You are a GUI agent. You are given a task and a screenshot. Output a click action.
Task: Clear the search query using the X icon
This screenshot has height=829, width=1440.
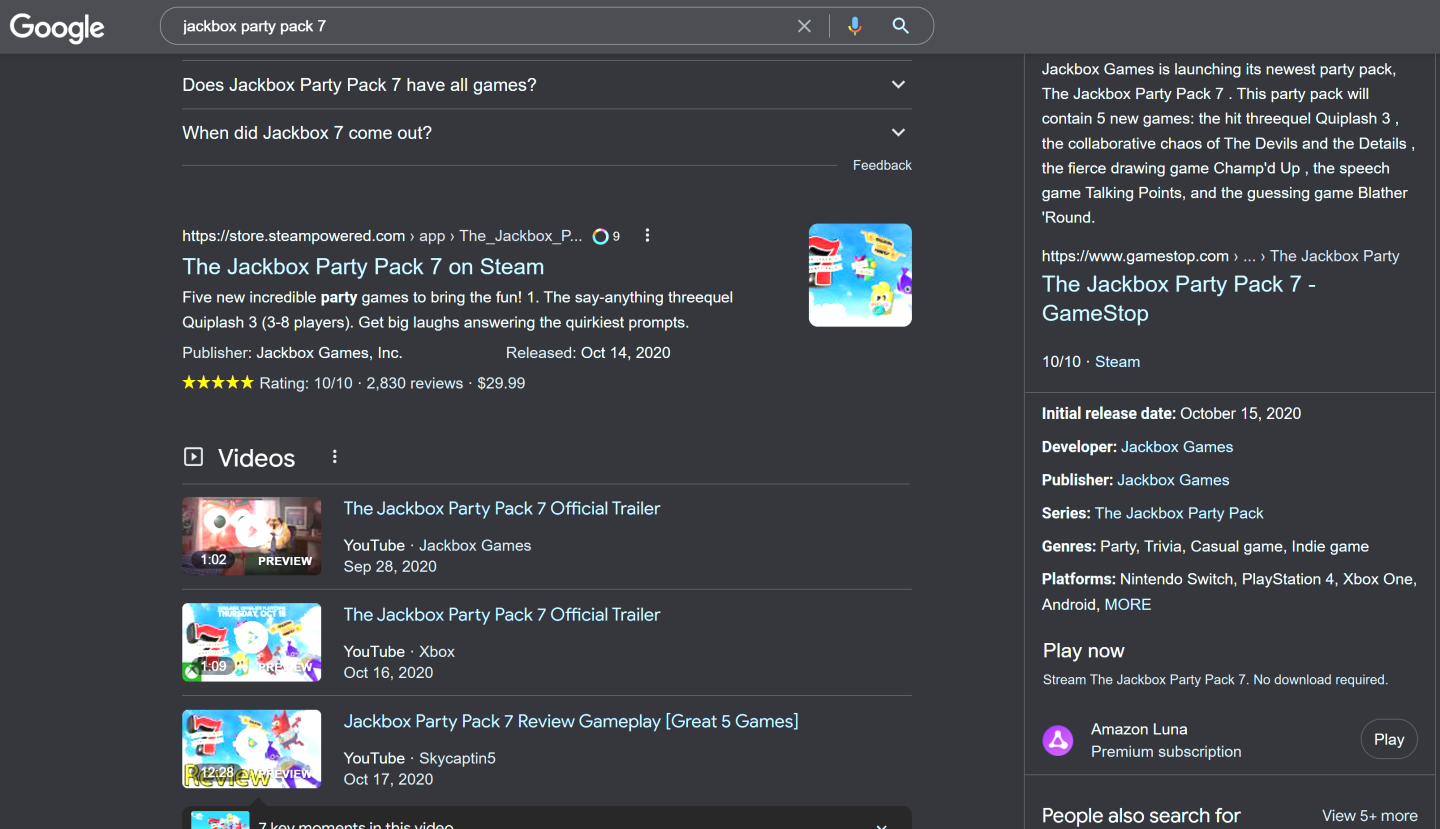[804, 25]
